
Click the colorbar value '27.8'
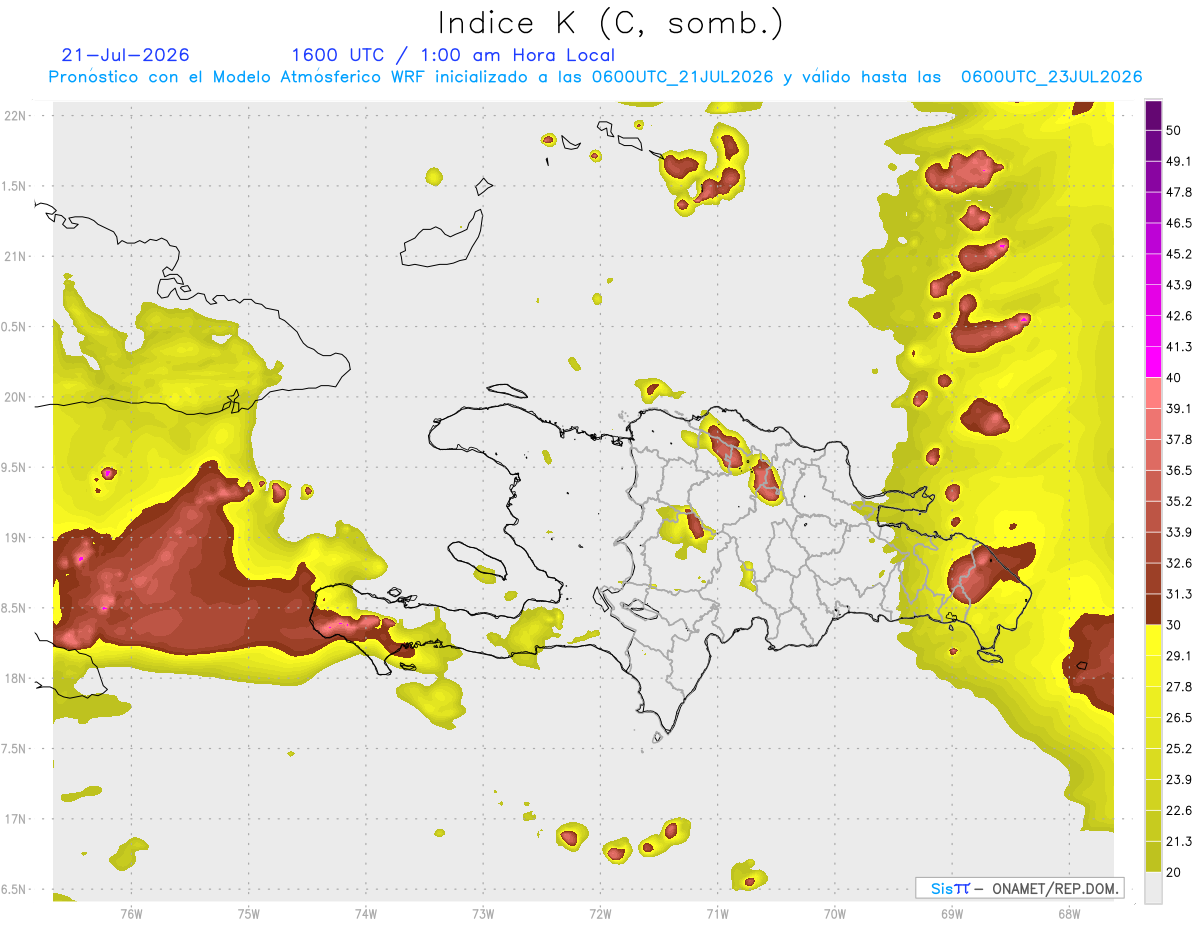[1178, 686]
